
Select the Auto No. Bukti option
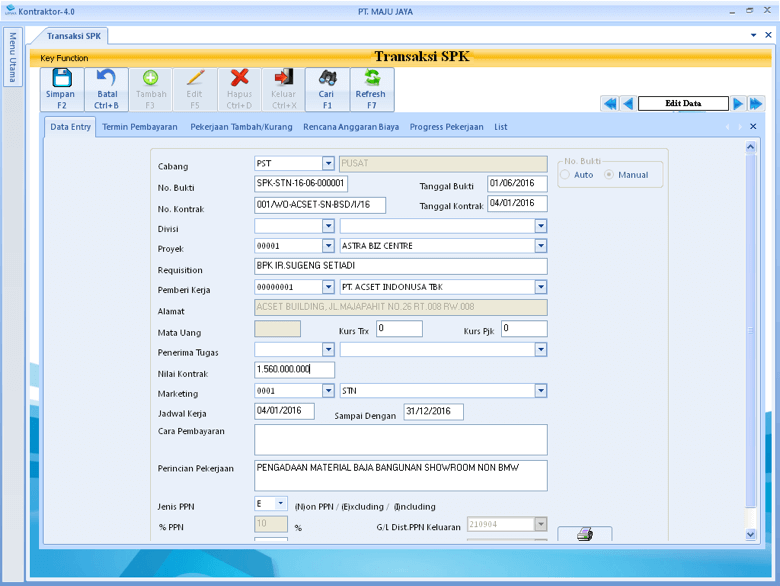[565, 175]
